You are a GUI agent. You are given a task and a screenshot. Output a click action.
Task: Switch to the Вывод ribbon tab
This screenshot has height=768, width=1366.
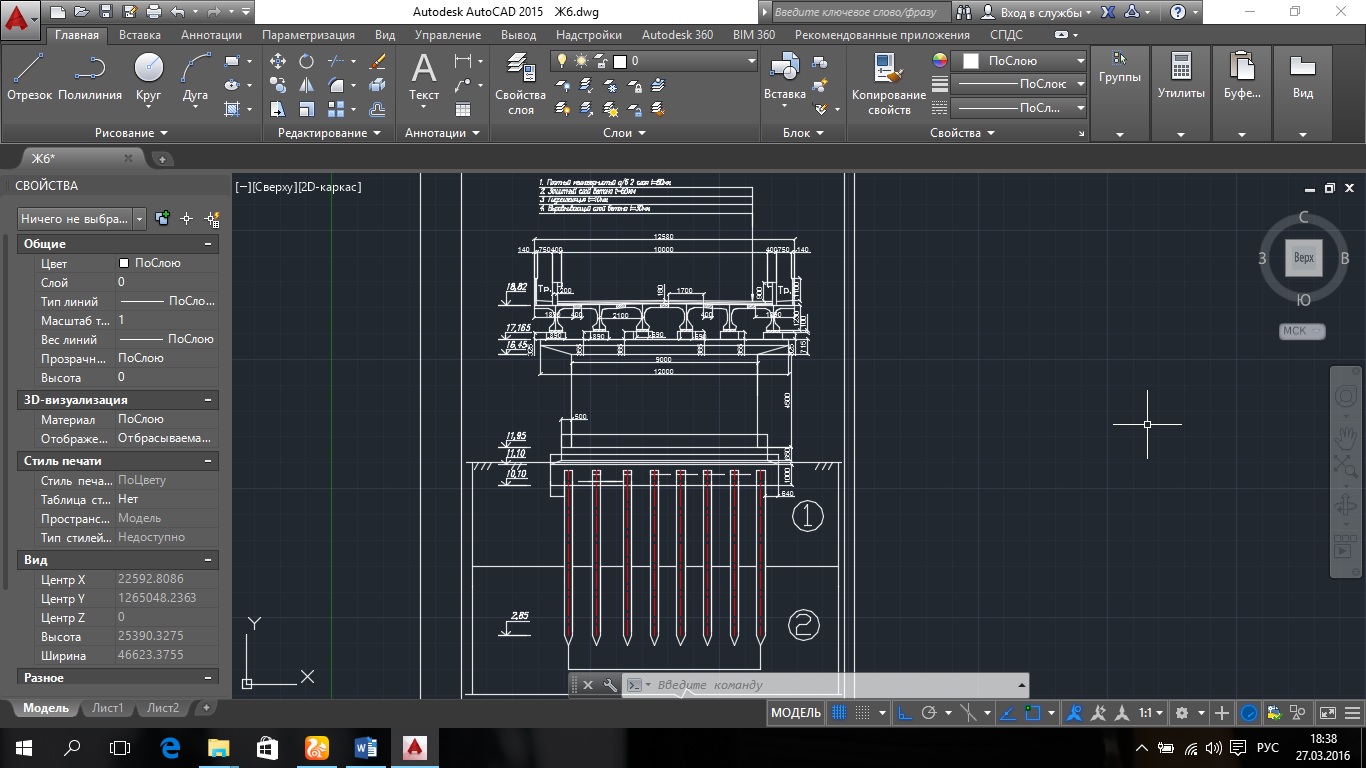point(518,34)
